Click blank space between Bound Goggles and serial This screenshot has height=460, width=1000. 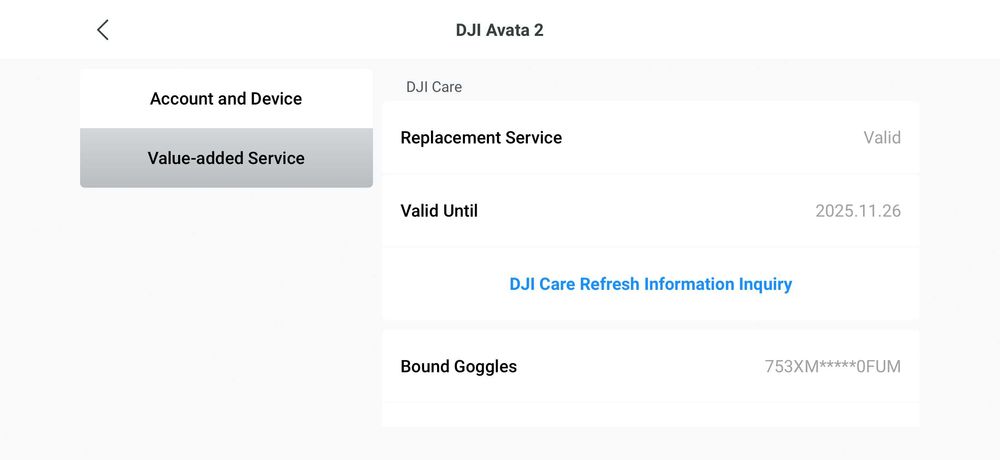[x=640, y=366]
